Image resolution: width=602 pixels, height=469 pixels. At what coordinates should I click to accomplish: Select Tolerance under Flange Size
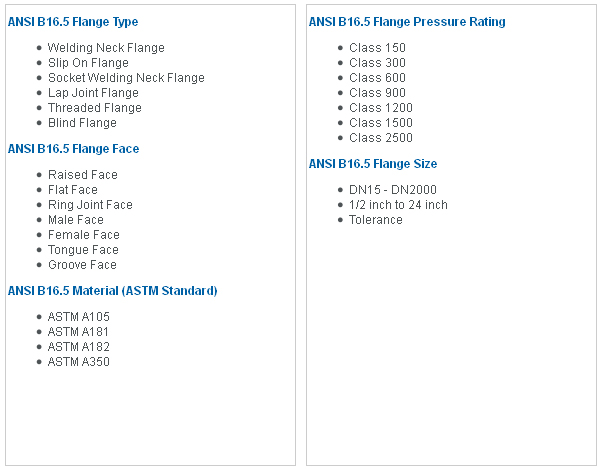coord(375,220)
